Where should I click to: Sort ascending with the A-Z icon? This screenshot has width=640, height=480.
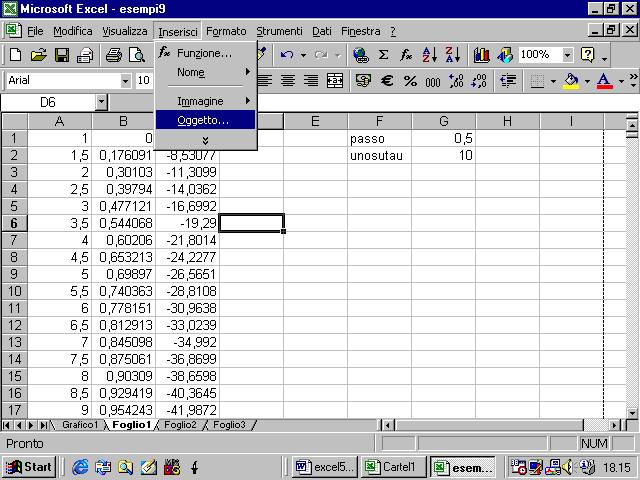click(x=429, y=55)
